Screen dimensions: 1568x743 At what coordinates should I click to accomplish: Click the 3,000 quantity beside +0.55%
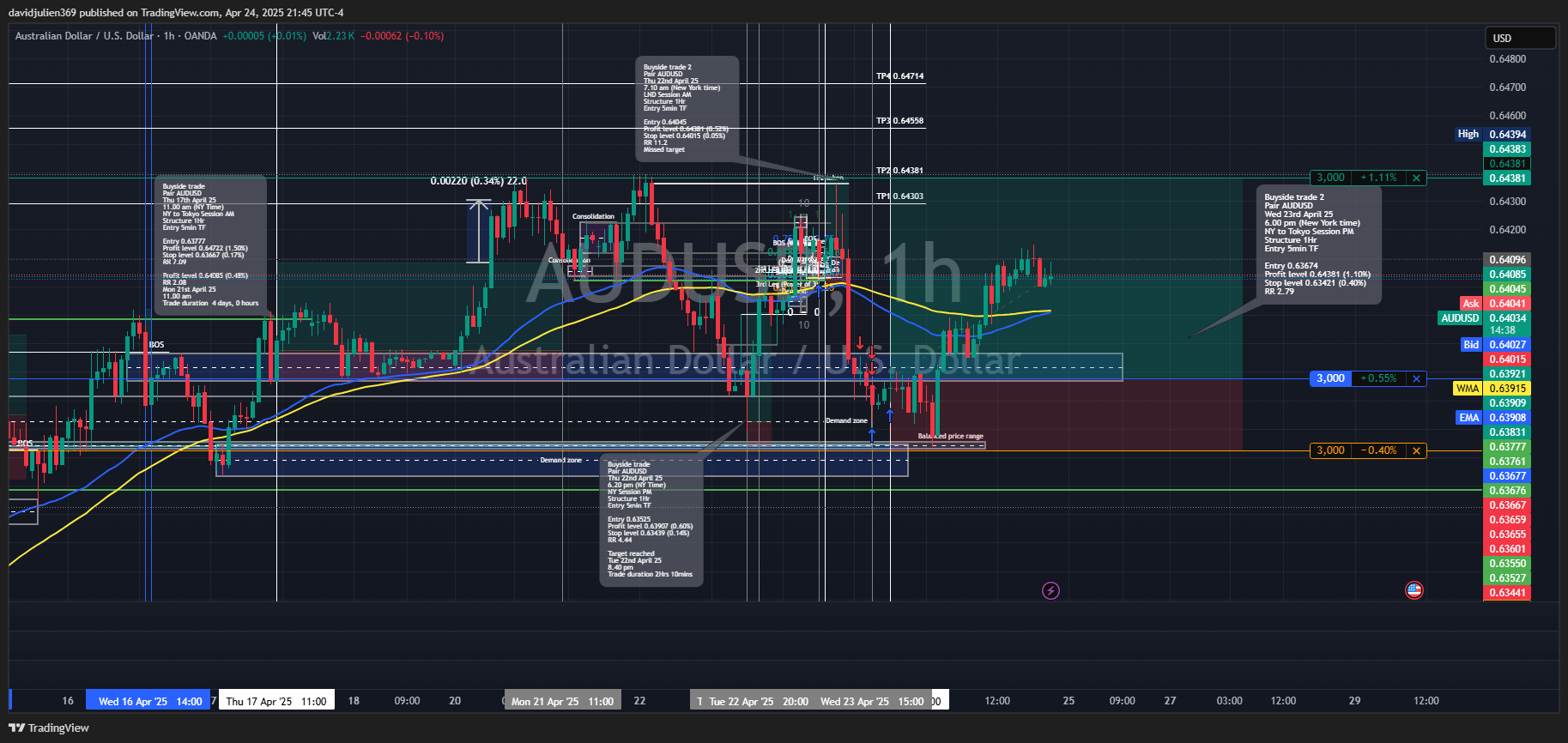(1330, 378)
